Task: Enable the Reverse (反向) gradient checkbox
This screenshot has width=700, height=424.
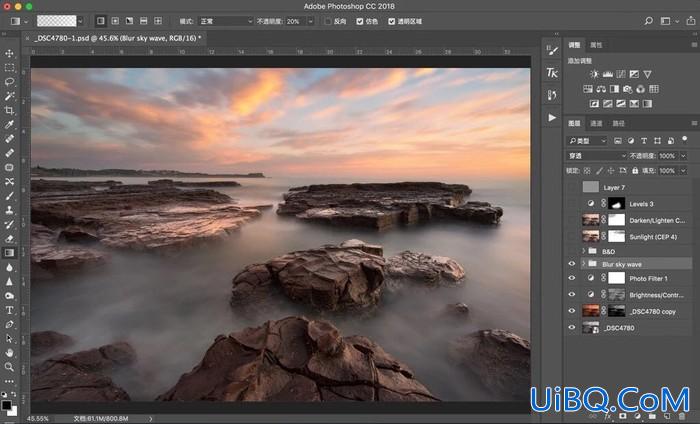Action: [x=328, y=21]
